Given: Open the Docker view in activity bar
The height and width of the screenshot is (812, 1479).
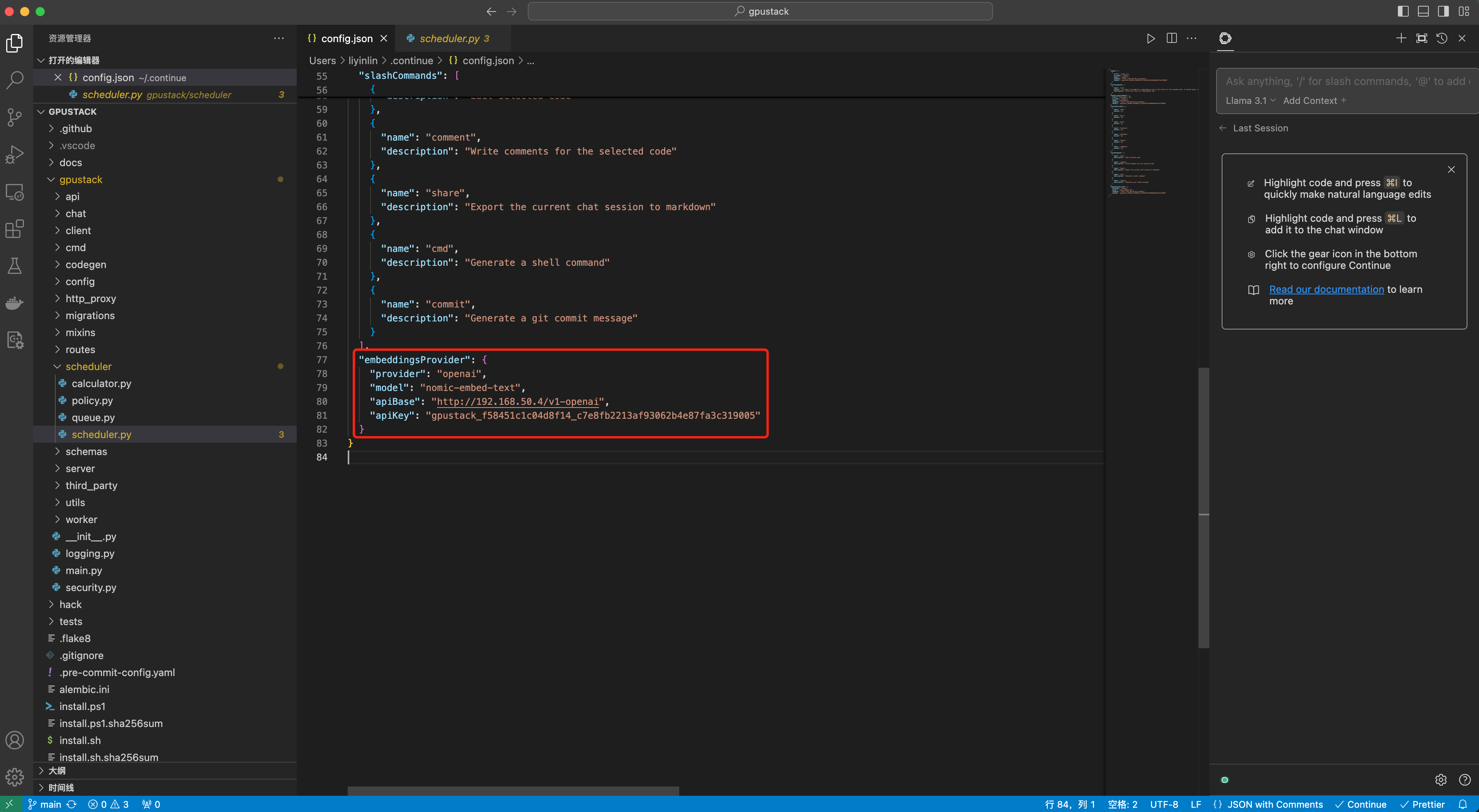Looking at the screenshot, I should point(15,303).
